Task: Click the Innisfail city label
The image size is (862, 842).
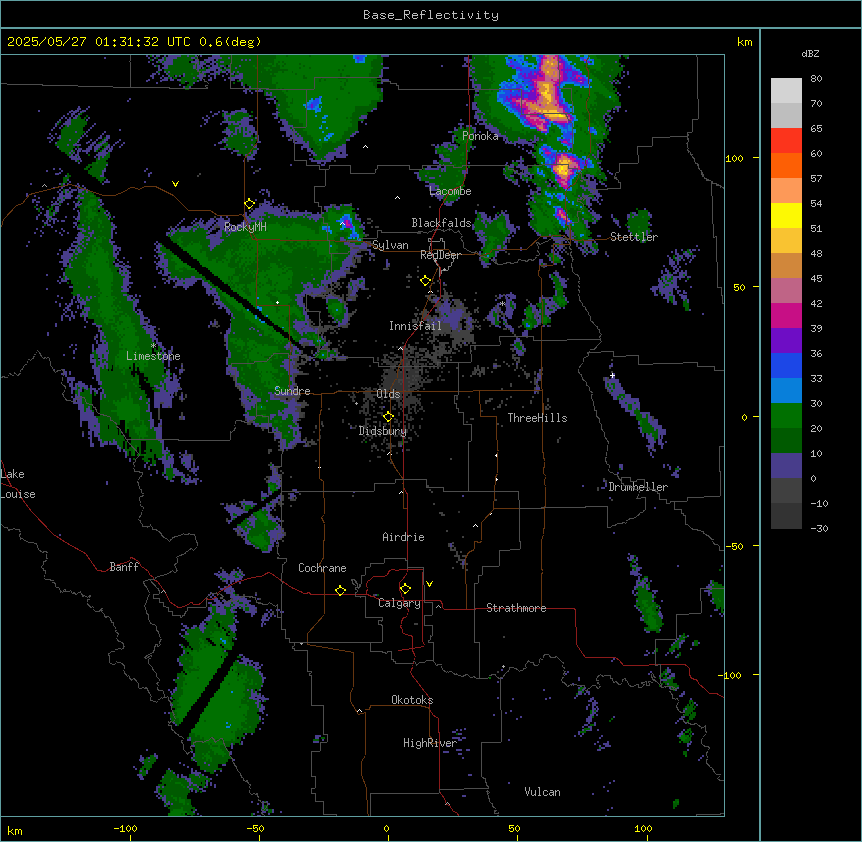Action: point(415,326)
